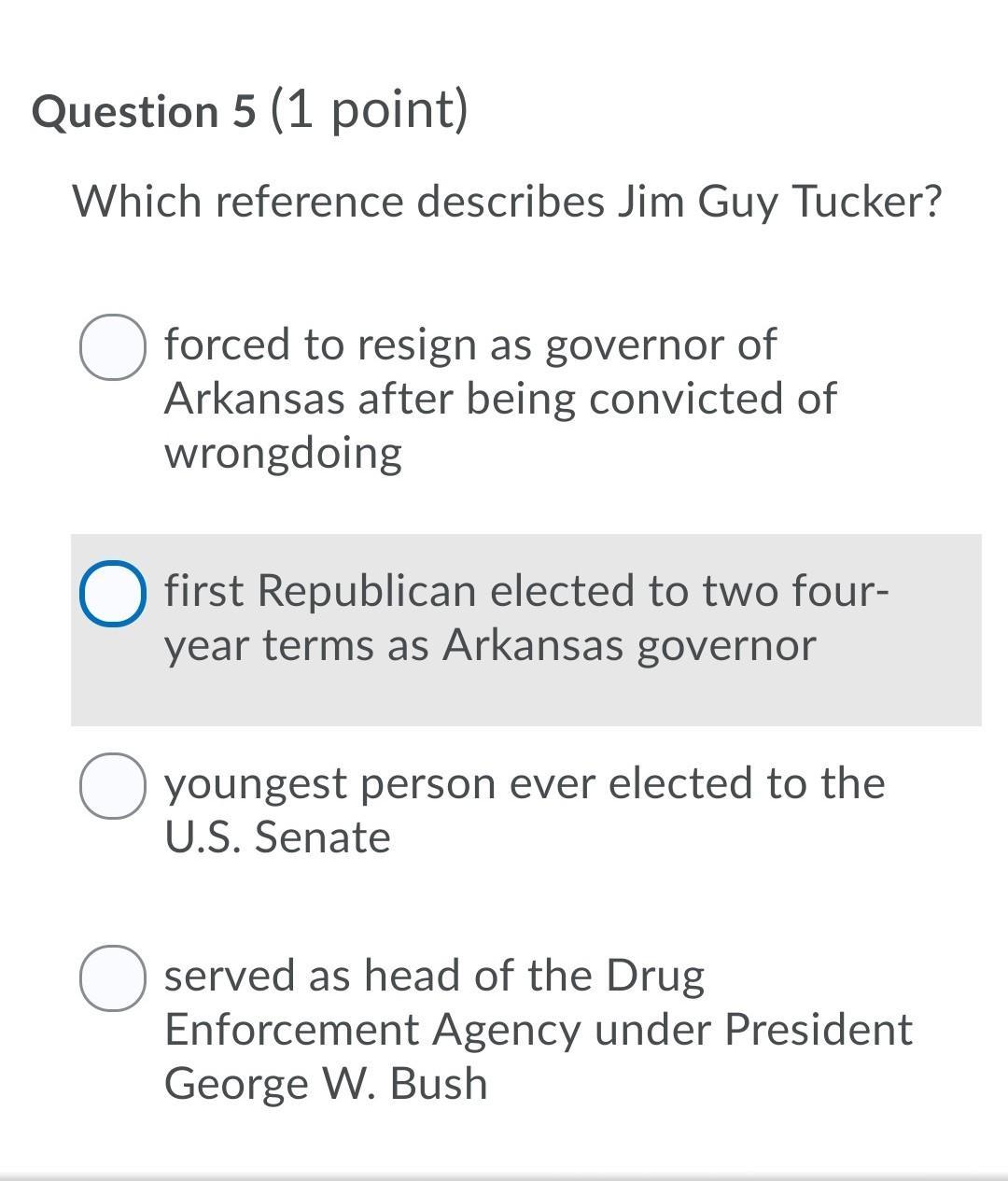Image resolution: width=1008 pixels, height=1181 pixels.
Task: Click the 'Which reference describes Jim Guy Tucker?' prompt
Action: click(x=508, y=202)
